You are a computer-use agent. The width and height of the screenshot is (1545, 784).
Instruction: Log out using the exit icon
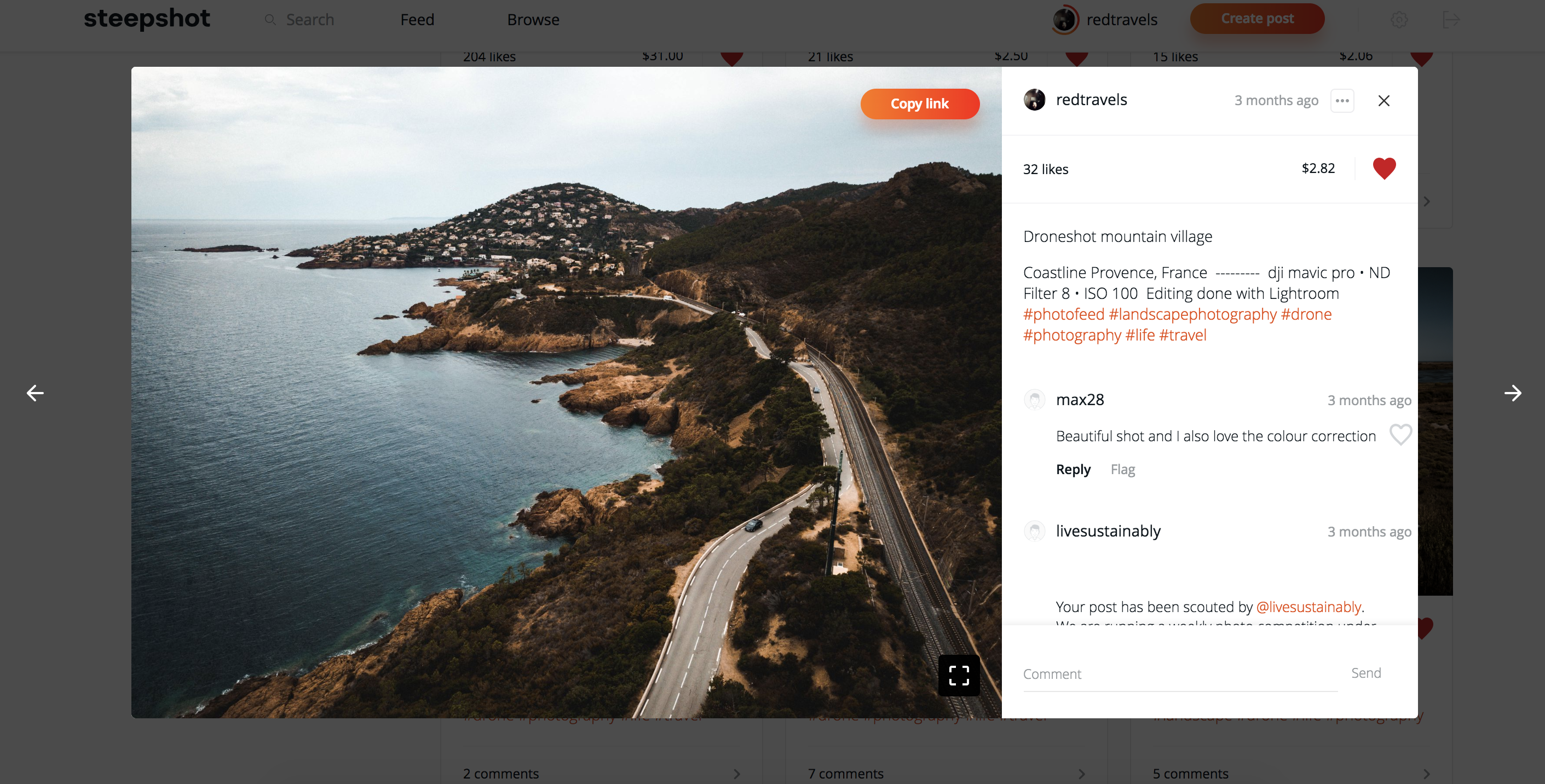tap(1451, 20)
